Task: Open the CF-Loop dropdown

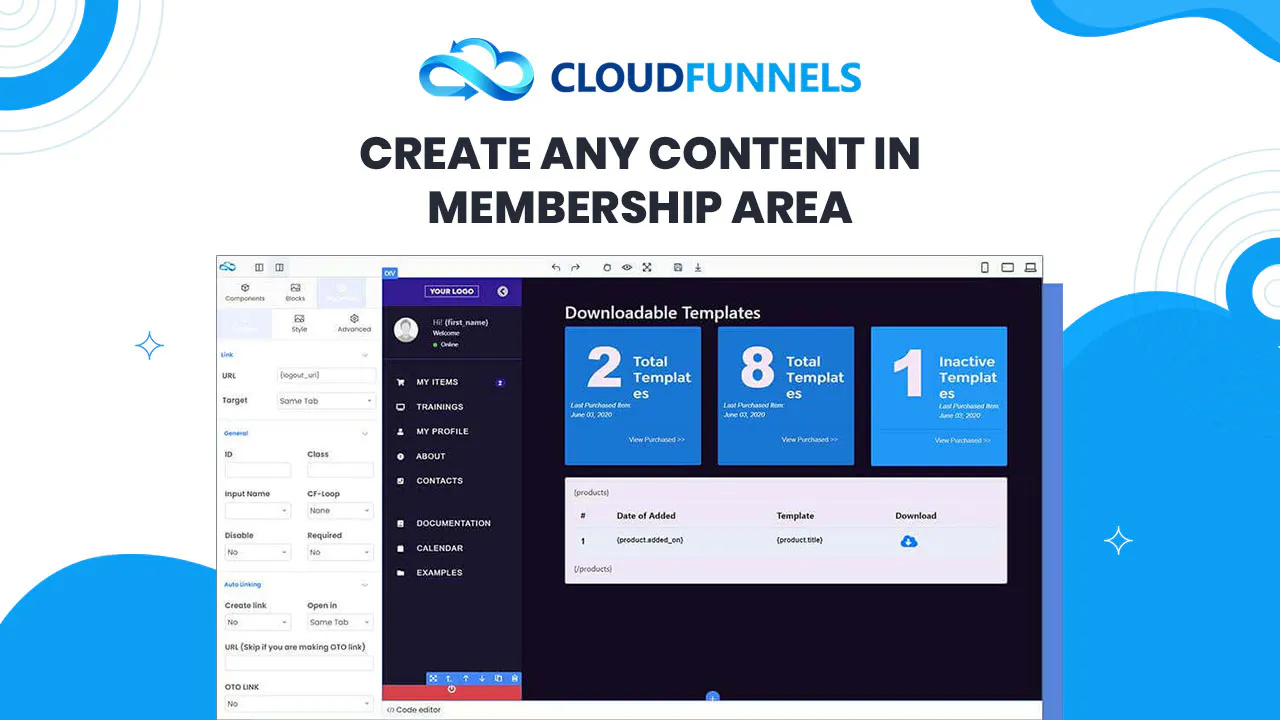Action: (340, 511)
